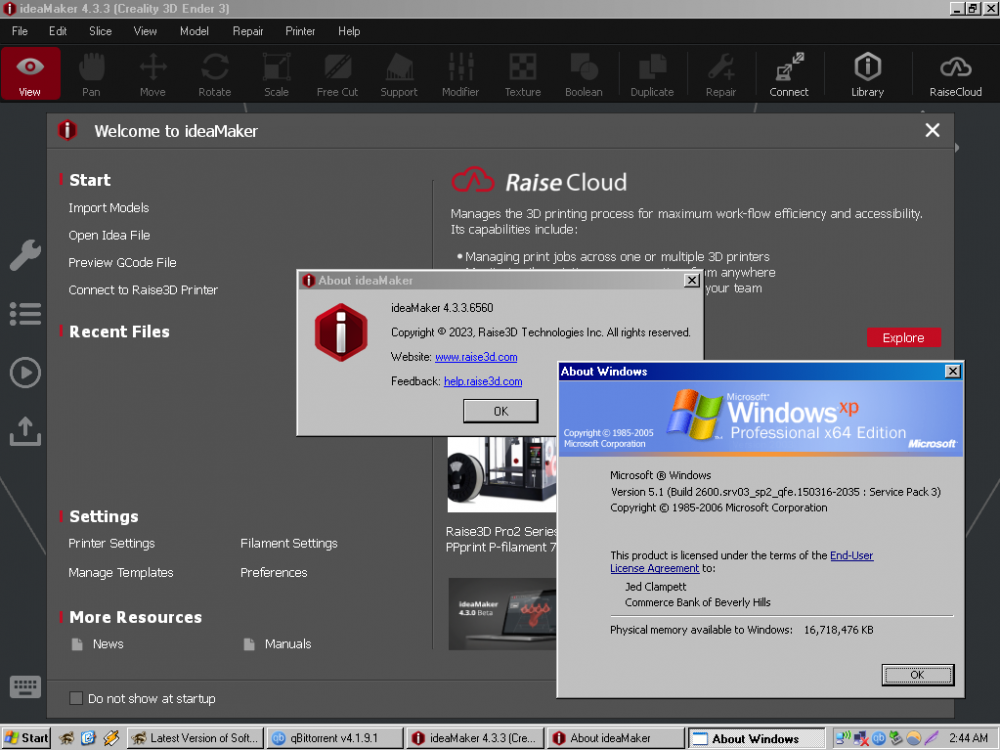1000x750 pixels.
Task: Open the Support tool
Action: pyautogui.click(x=399, y=73)
